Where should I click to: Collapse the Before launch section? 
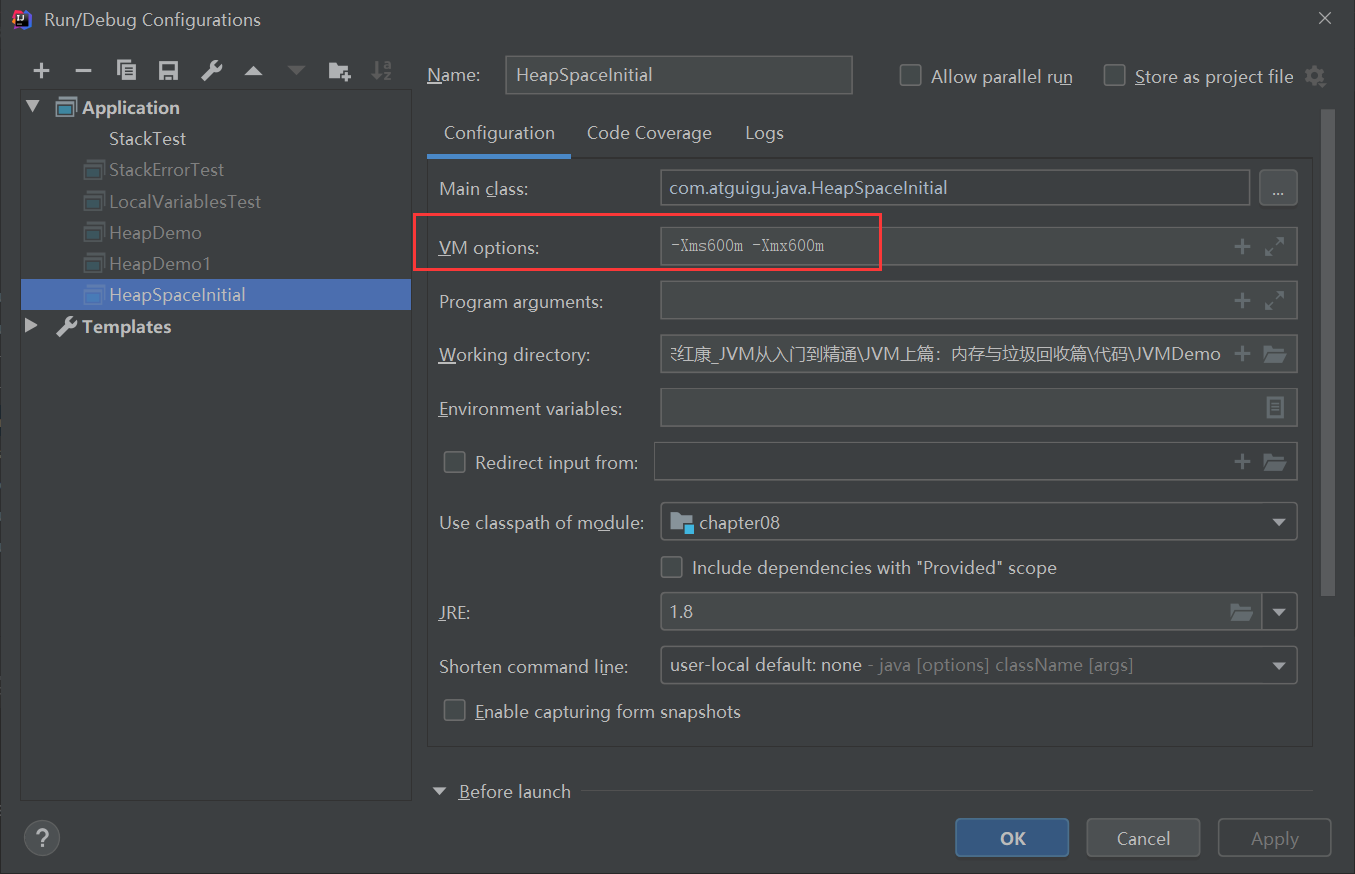[440, 791]
